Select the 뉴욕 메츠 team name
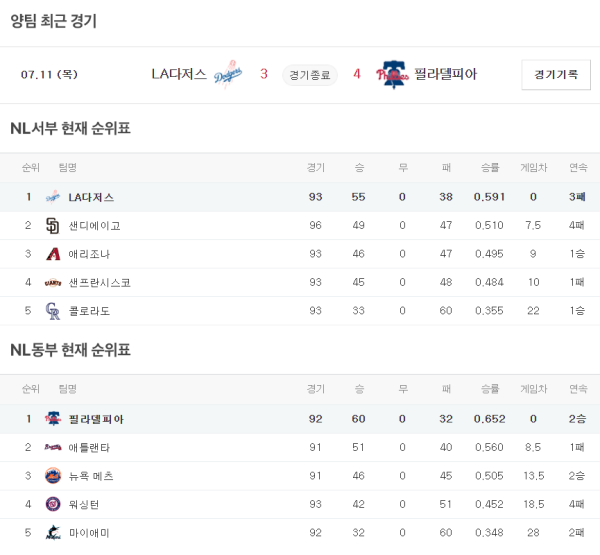 (x=92, y=476)
